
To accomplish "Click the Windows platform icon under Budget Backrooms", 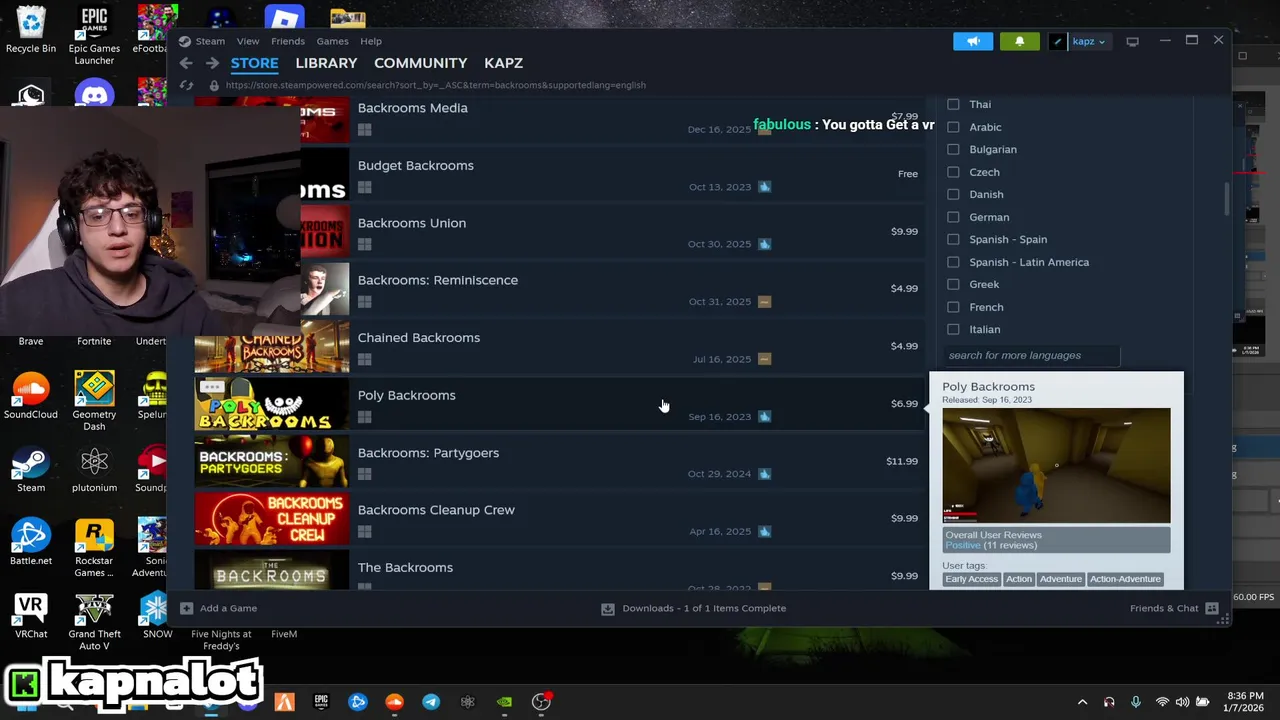I will tap(365, 187).
